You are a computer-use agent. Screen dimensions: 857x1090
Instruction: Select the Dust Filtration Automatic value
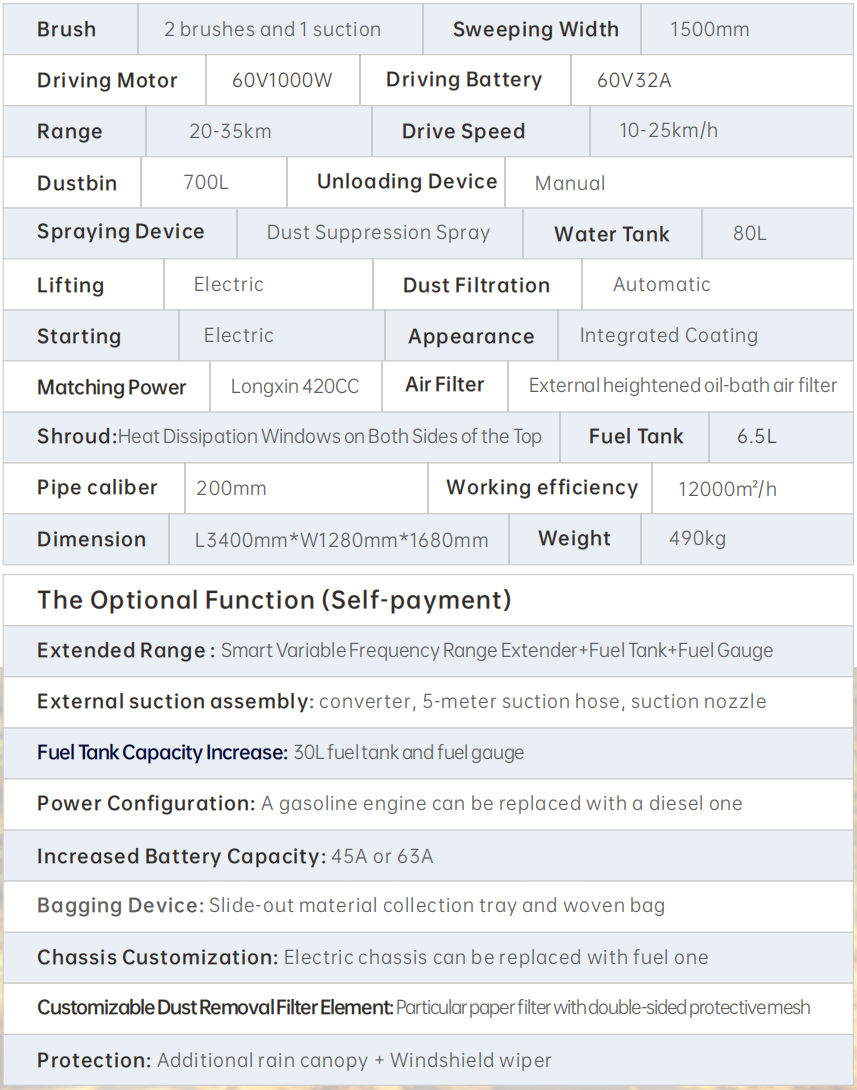point(662,284)
